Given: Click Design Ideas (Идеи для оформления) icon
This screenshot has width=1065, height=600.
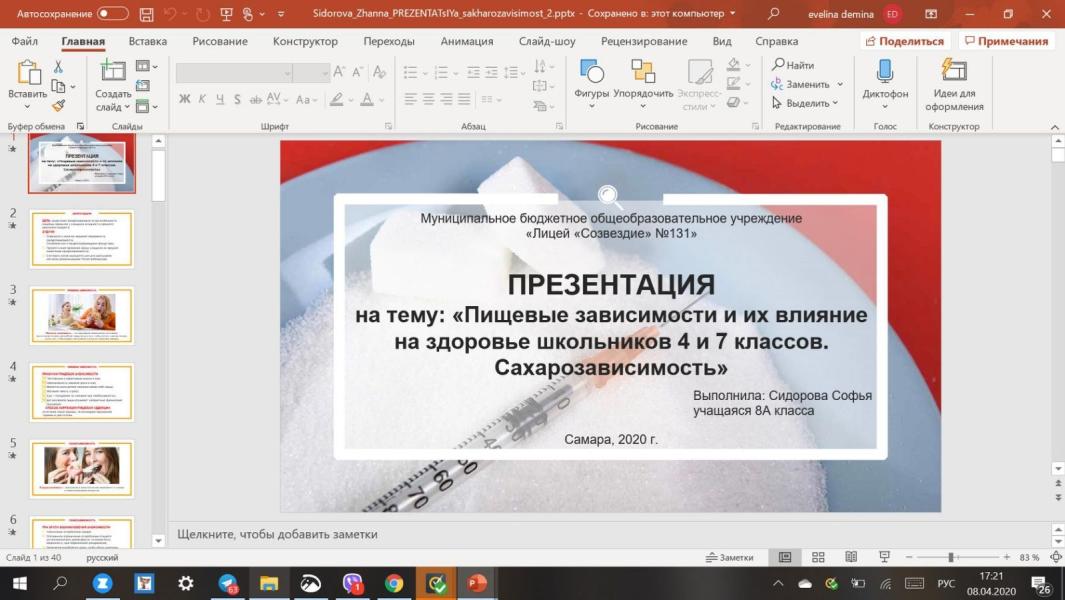Looking at the screenshot, I should click(x=954, y=71).
